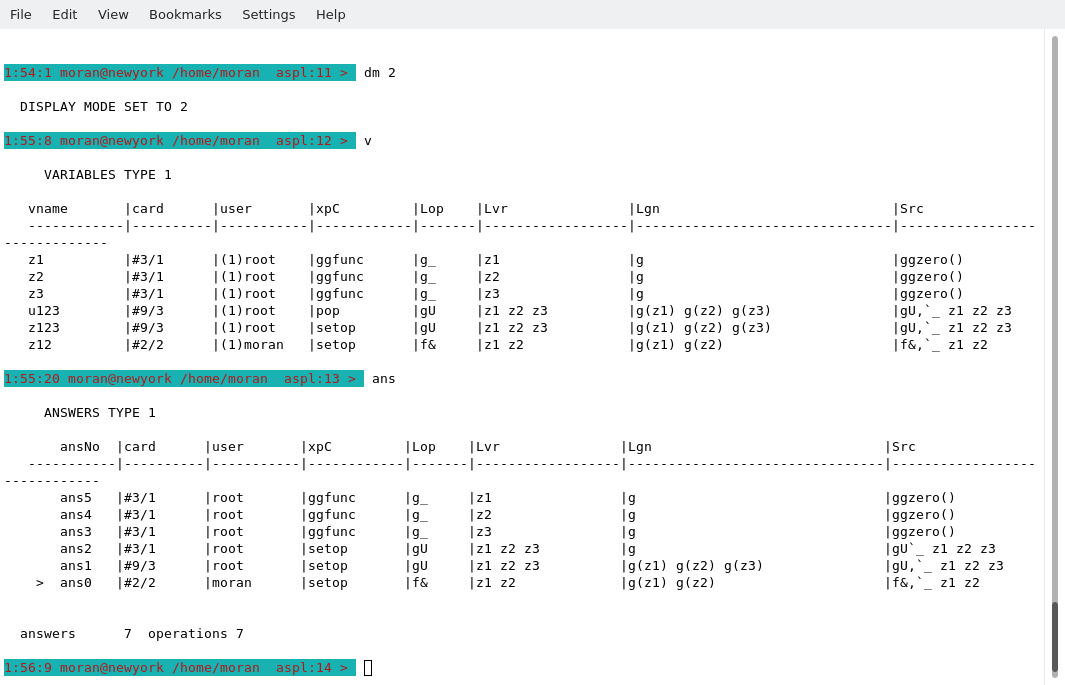Image resolution: width=1065 pixels, height=685 pixels.
Task: Click the 'VARIABLES TYPE 1' heading
Action: [108, 175]
